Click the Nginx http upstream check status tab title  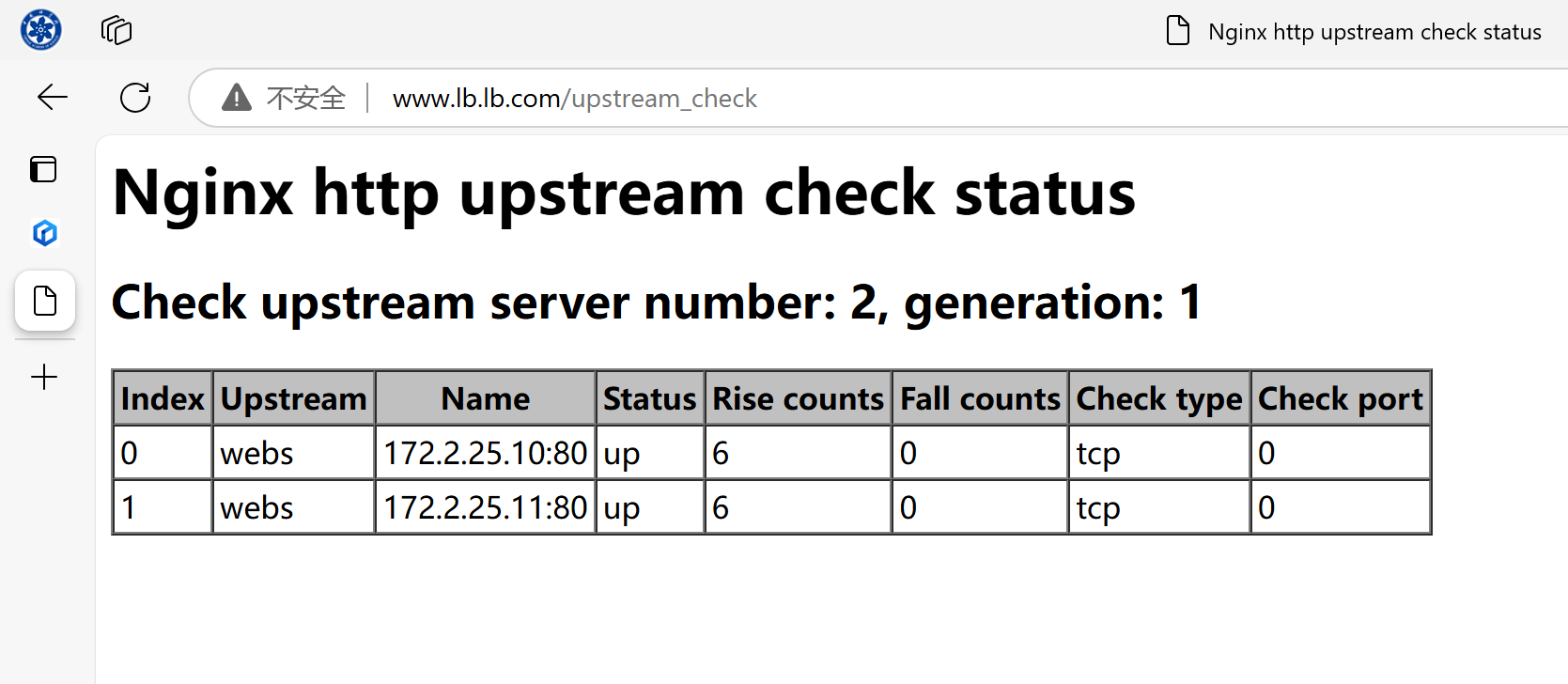[x=1374, y=32]
